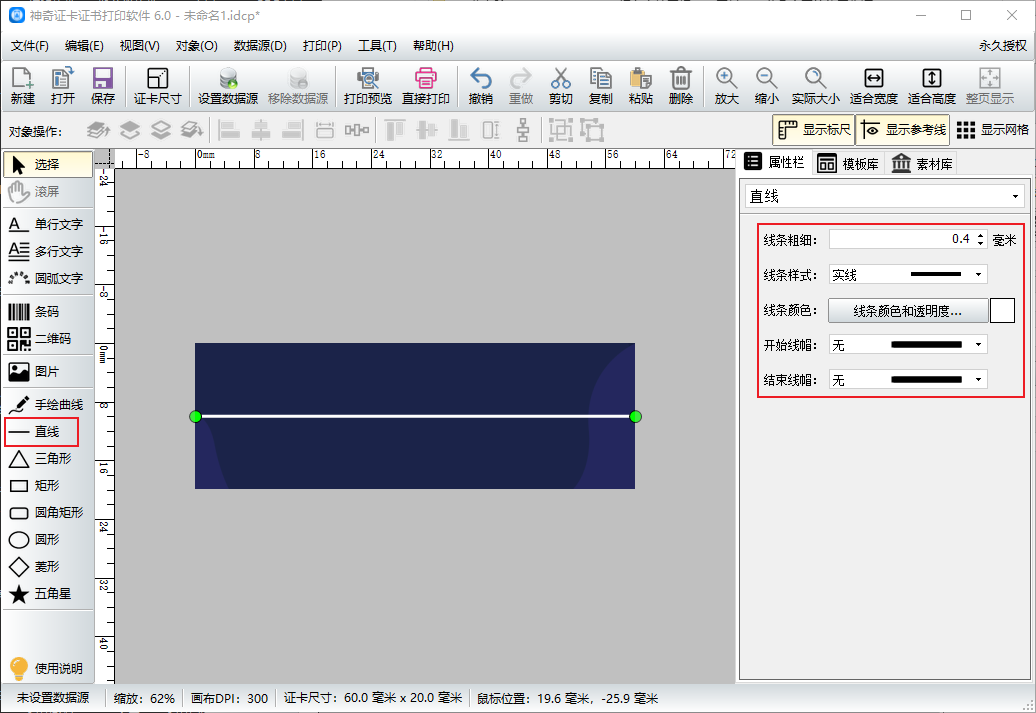This screenshot has width=1036, height=713.
Task: Open 证卡尺寸 card size settings
Action: (x=157, y=86)
